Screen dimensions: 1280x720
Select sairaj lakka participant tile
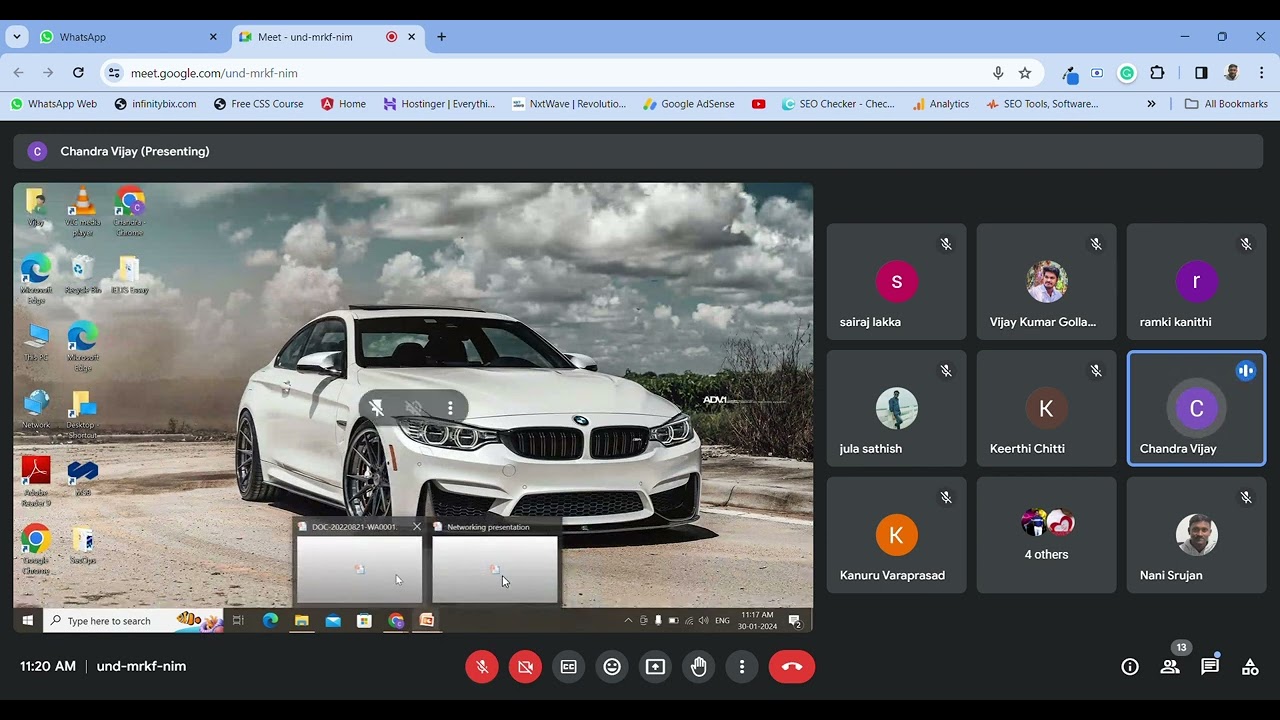pos(897,282)
